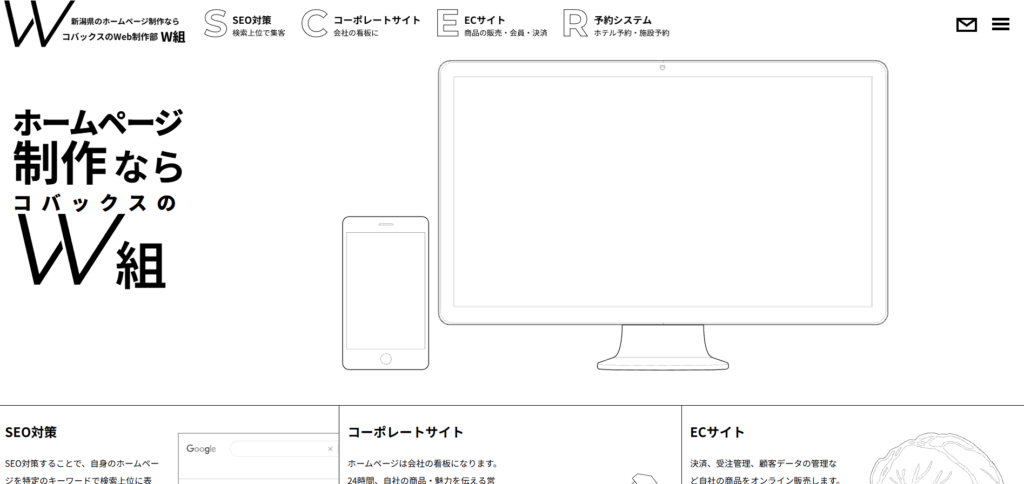The image size is (1024, 484).
Task: Open 予約システム from the header nav
Action: coord(622,19)
